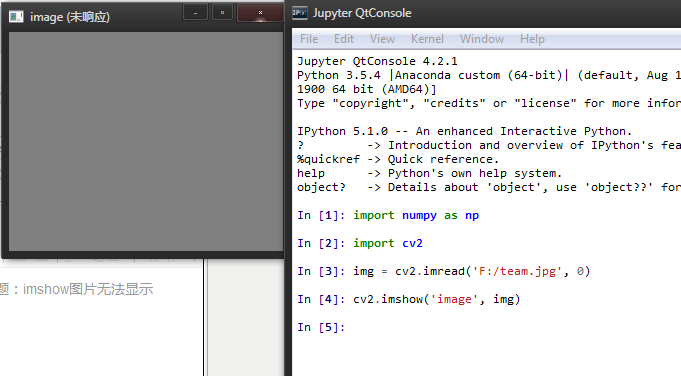Minimize the unresponsive image window
The width and height of the screenshot is (681, 376).
click(x=195, y=13)
